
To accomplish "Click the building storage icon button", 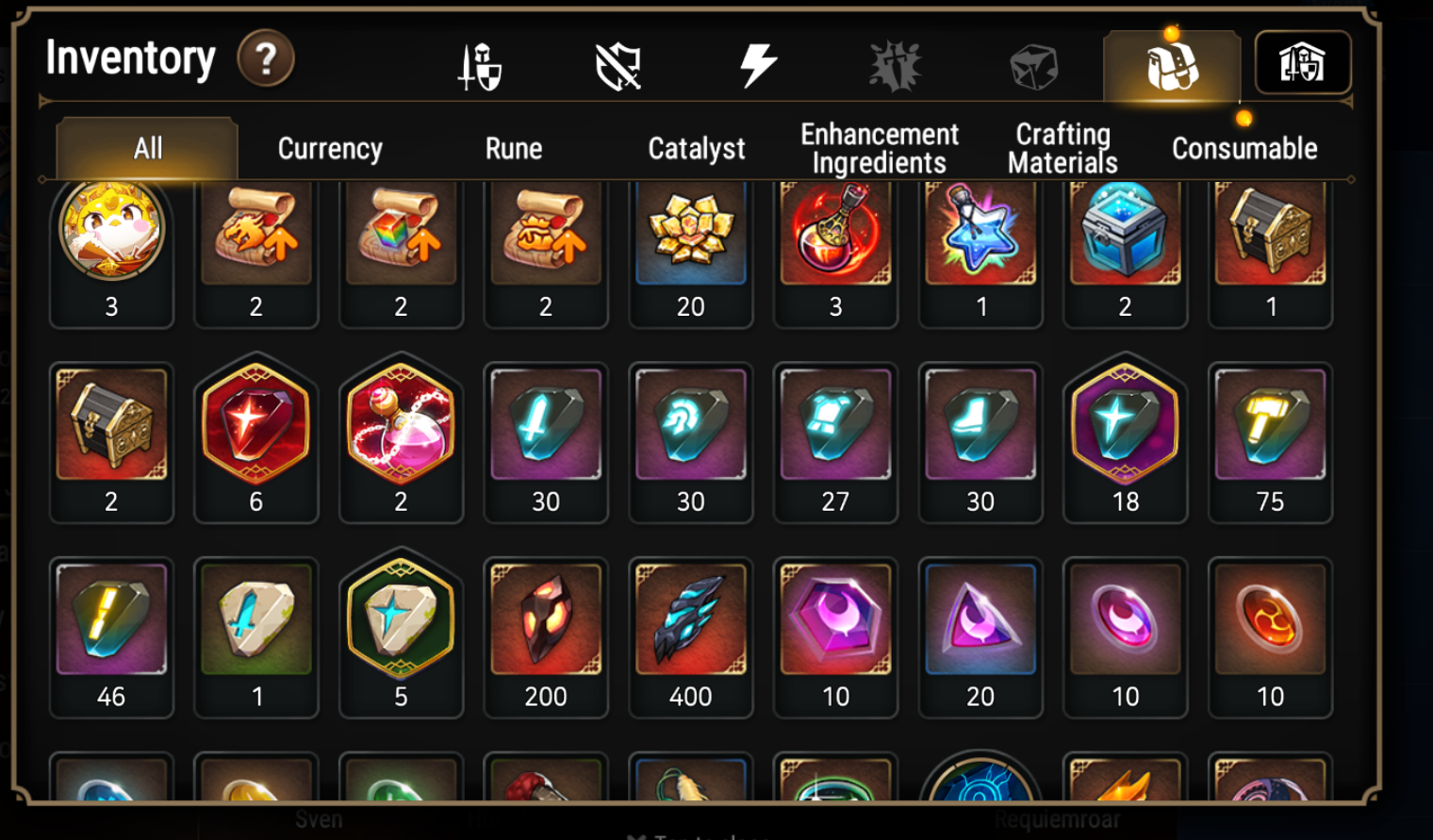I will (x=1303, y=63).
